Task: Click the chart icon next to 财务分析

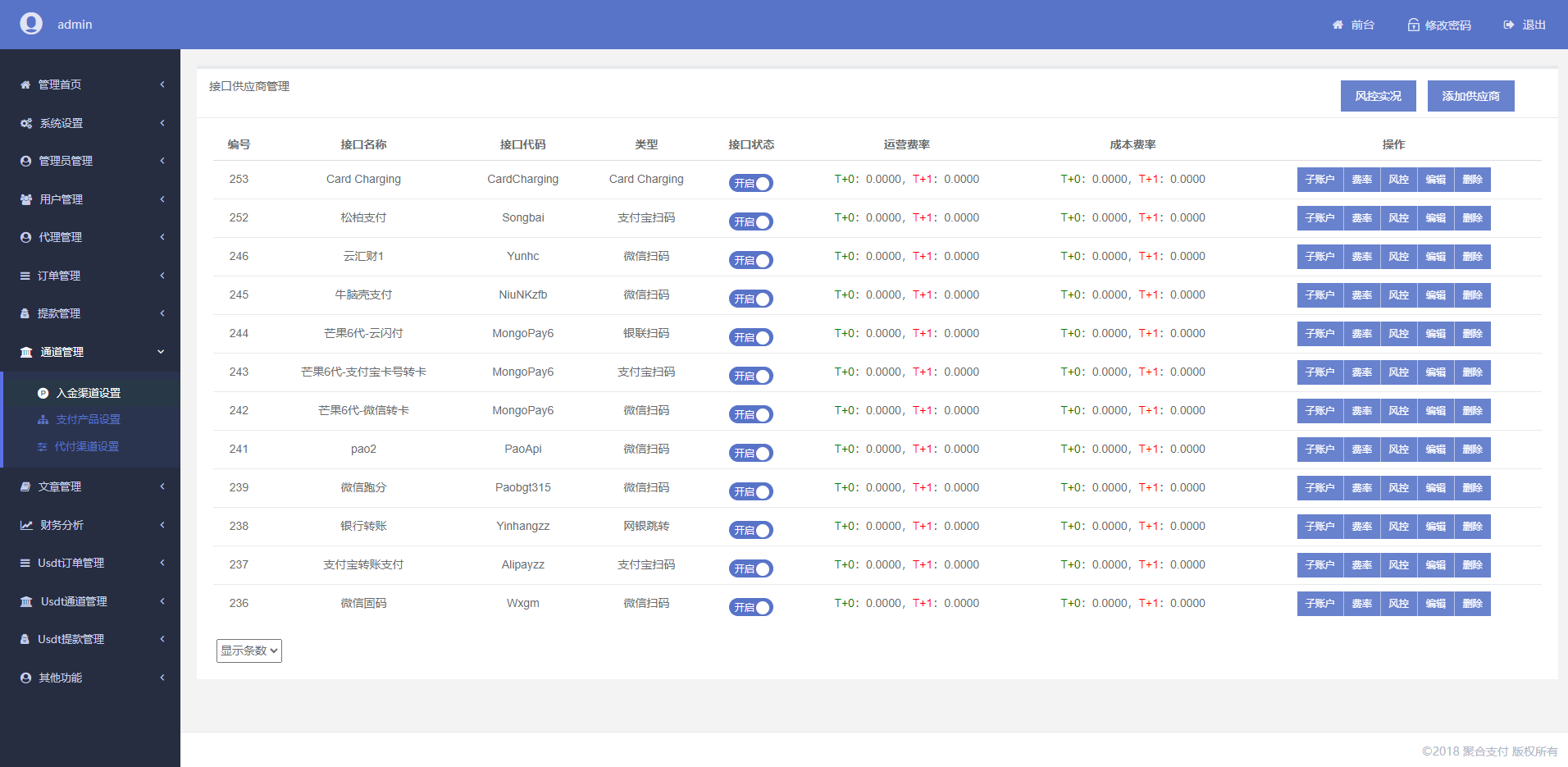Action: click(x=27, y=525)
